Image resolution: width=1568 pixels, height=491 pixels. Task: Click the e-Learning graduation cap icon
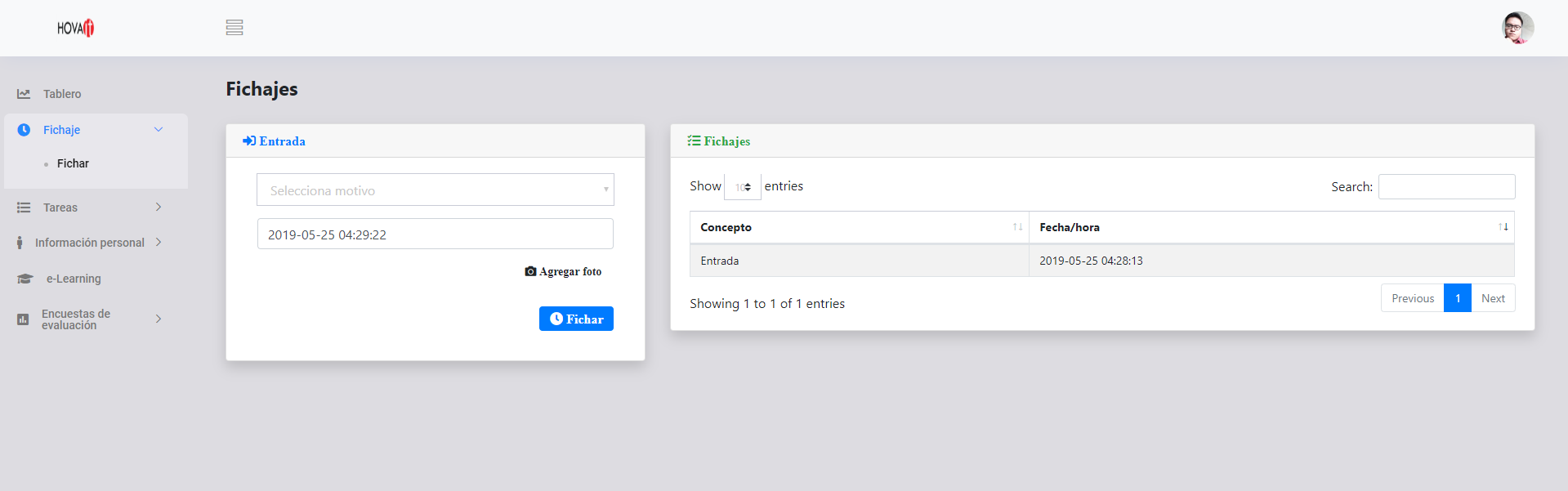[x=25, y=279]
